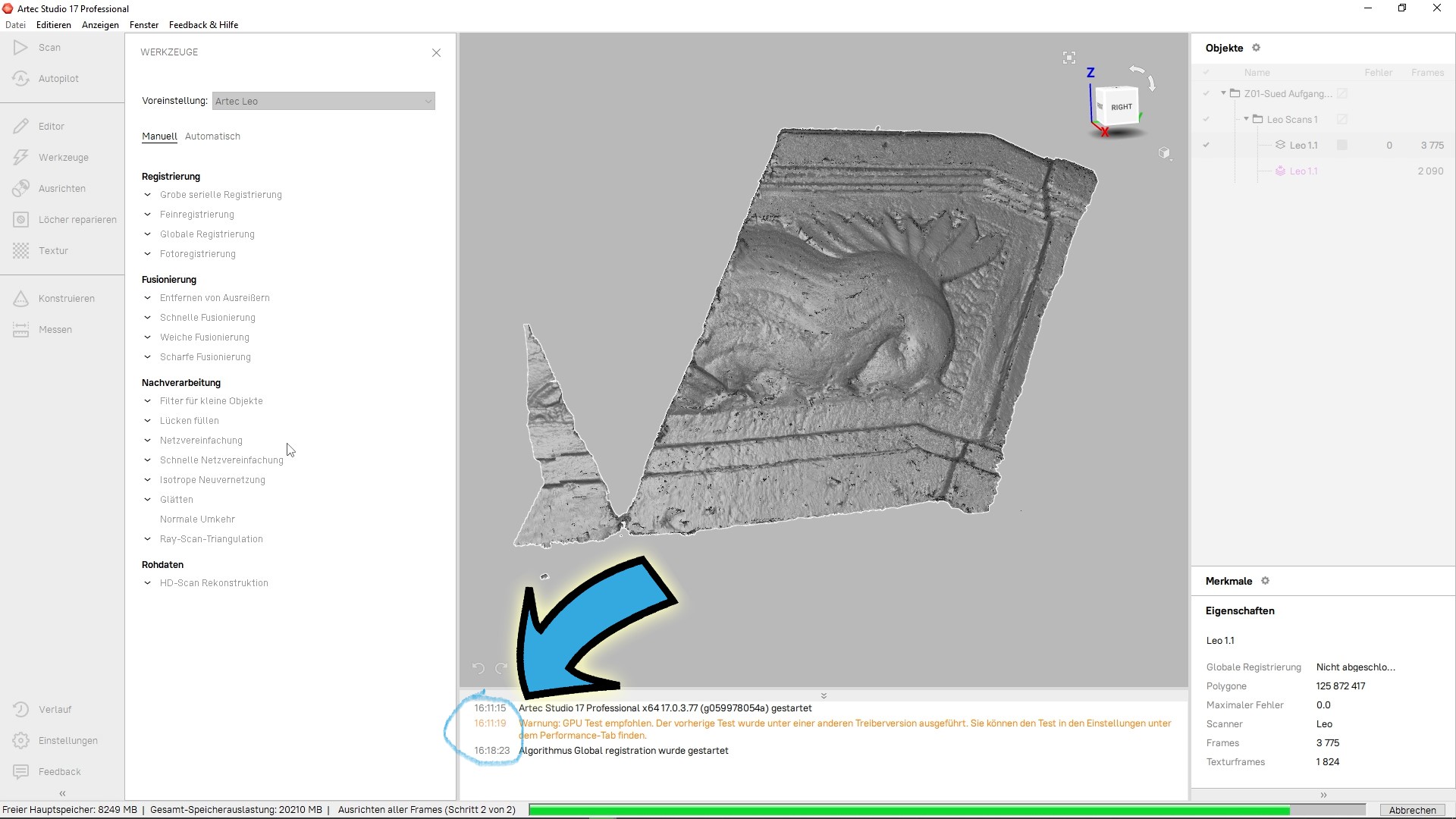Close the Werkzeuge panel

point(436,52)
